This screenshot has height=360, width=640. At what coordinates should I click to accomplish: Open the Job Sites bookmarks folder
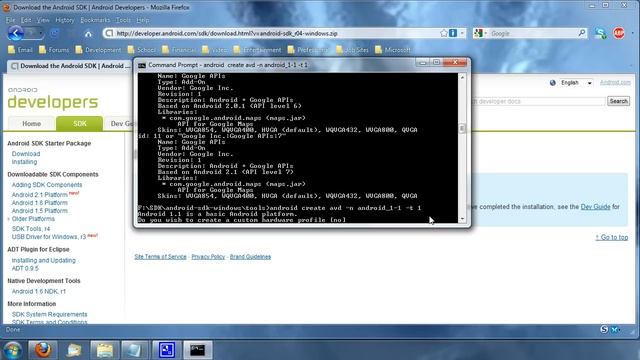352,50
